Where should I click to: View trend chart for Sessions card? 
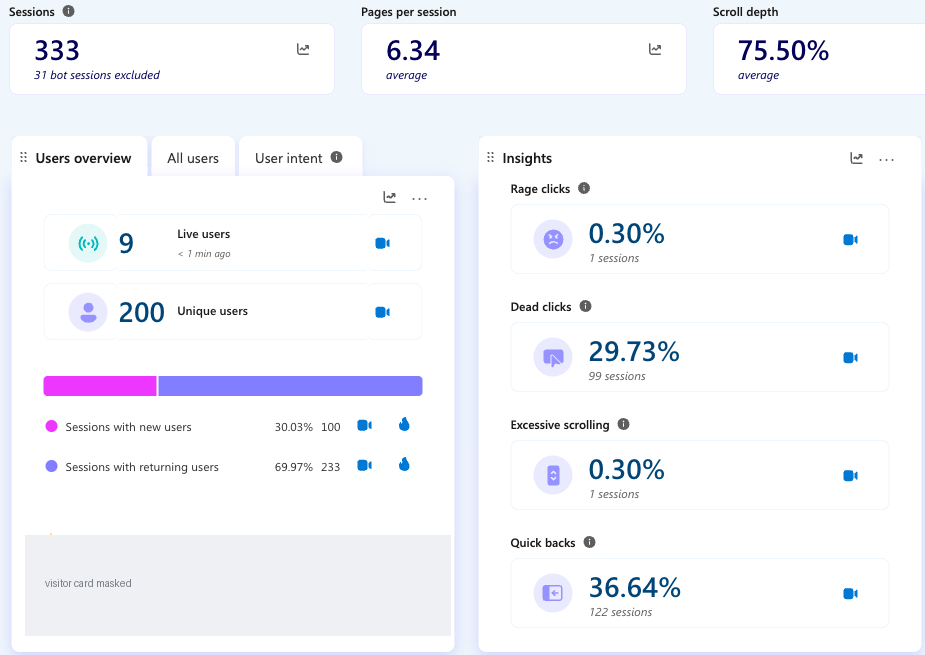[x=303, y=50]
